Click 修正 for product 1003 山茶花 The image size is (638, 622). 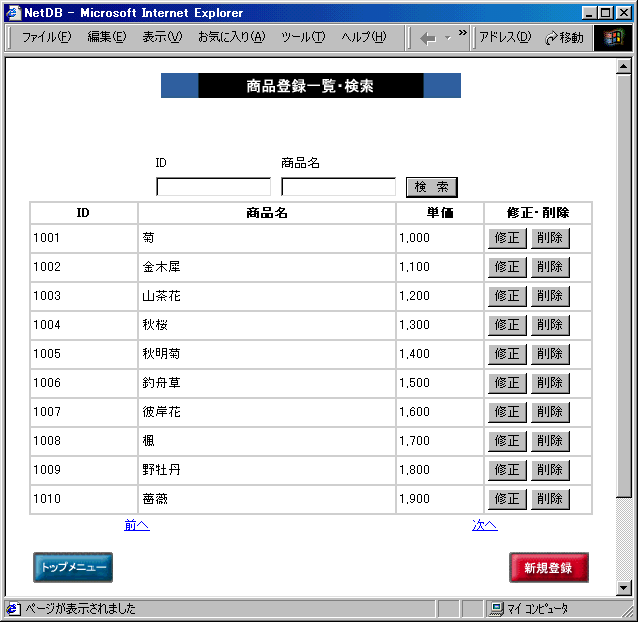pos(507,296)
